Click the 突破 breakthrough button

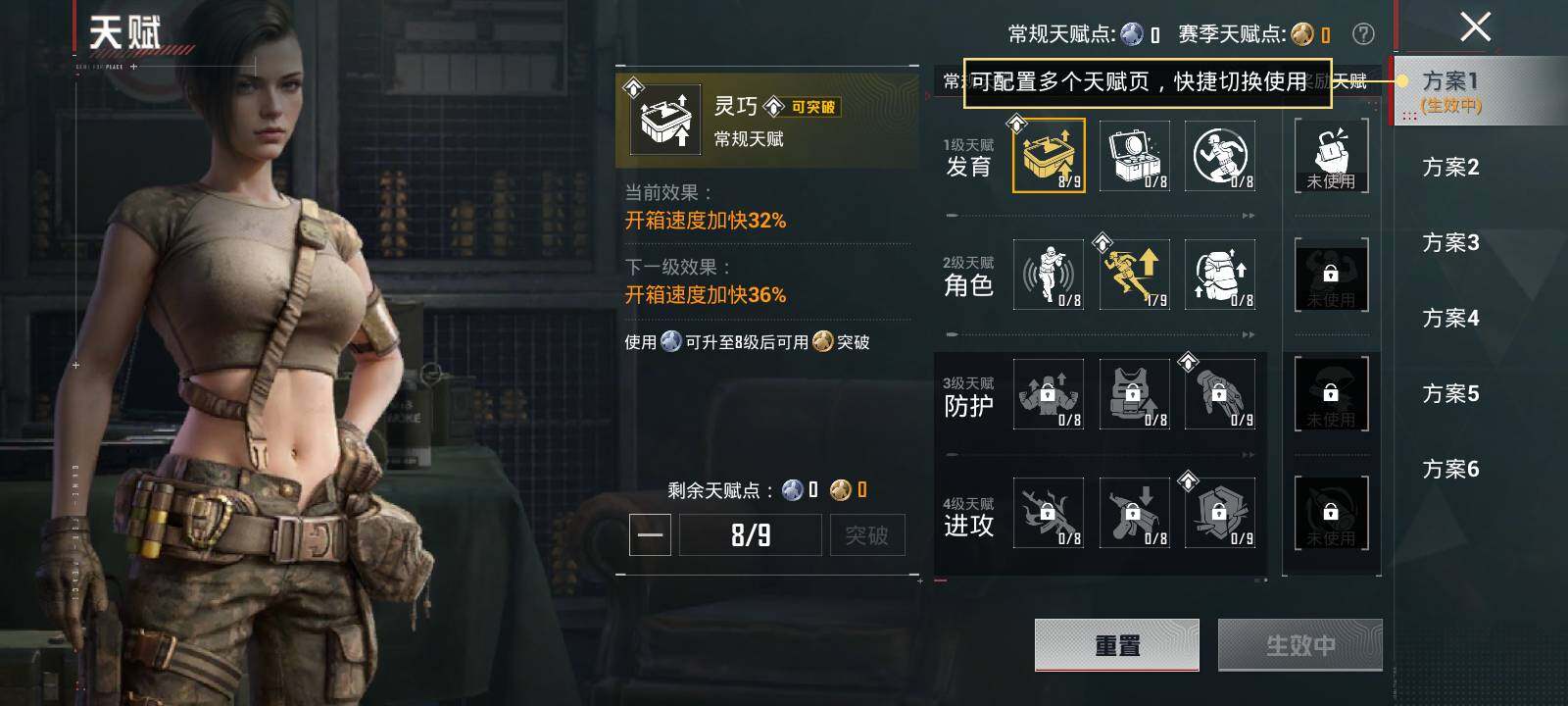(x=867, y=535)
